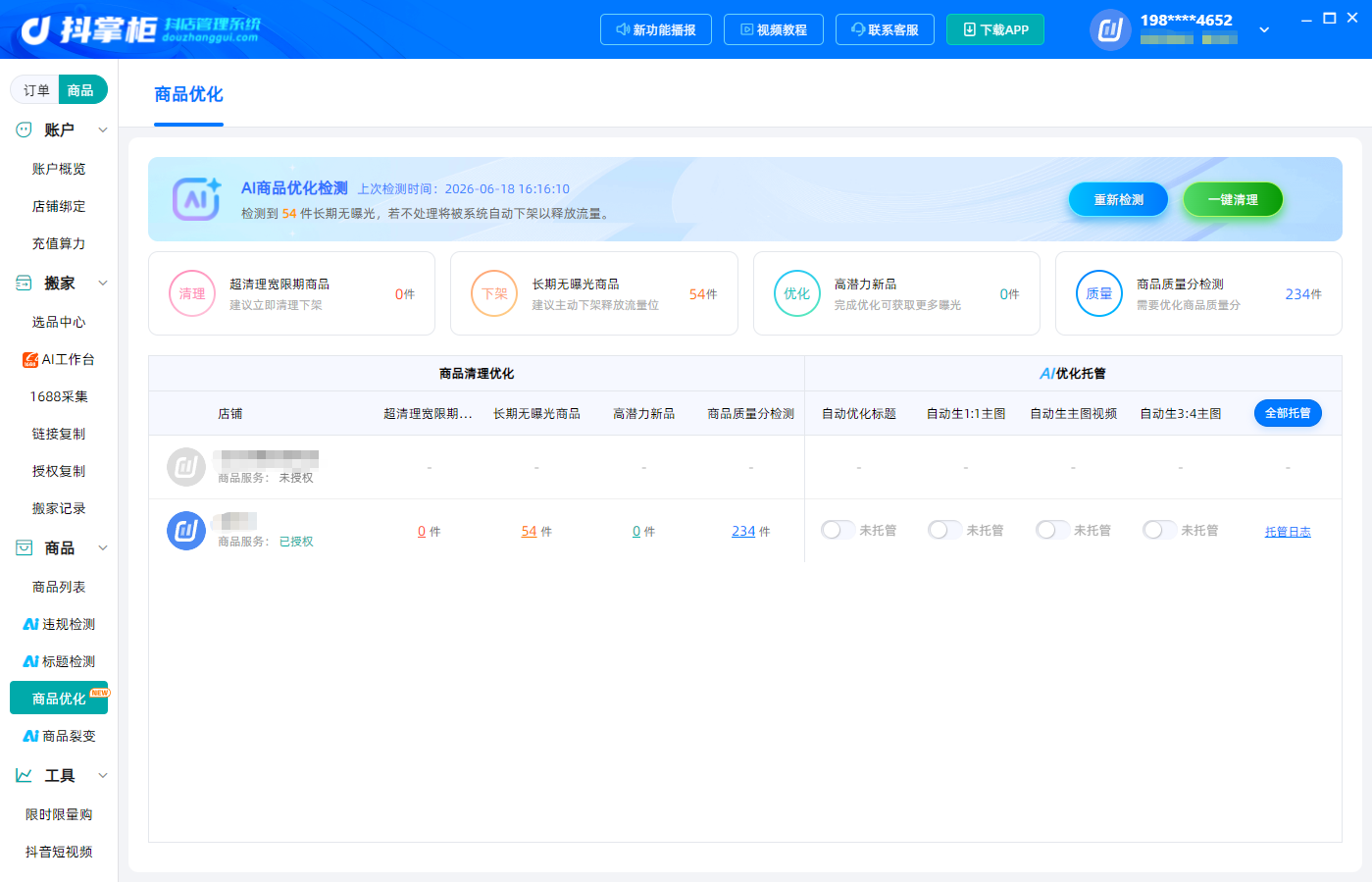
Task: Open the account dropdown arrow in header
Action: 1264,29
